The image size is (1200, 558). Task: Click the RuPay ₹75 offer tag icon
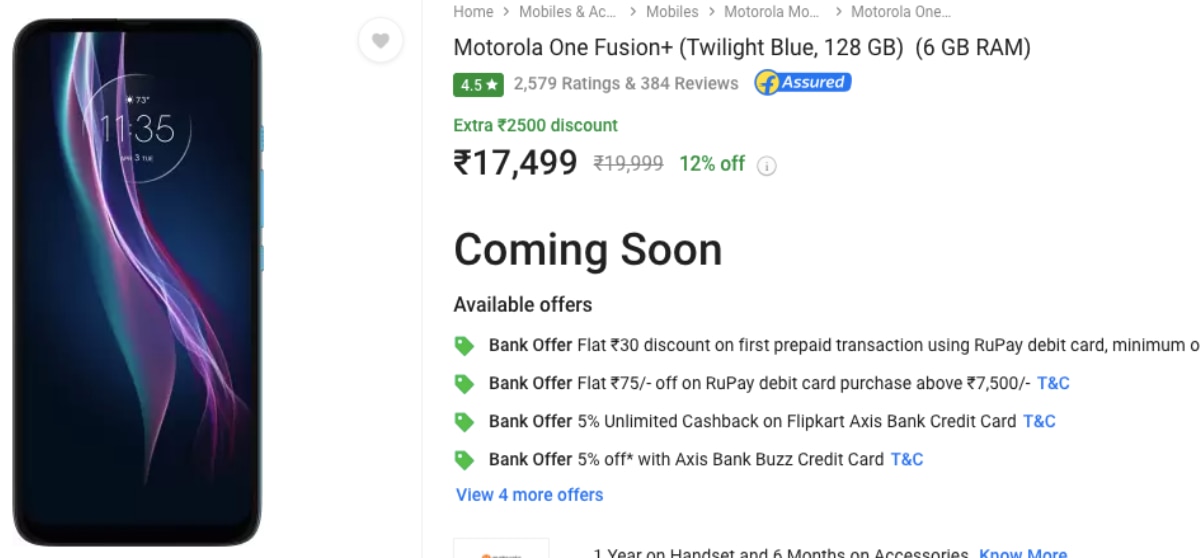pyautogui.click(x=464, y=384)
